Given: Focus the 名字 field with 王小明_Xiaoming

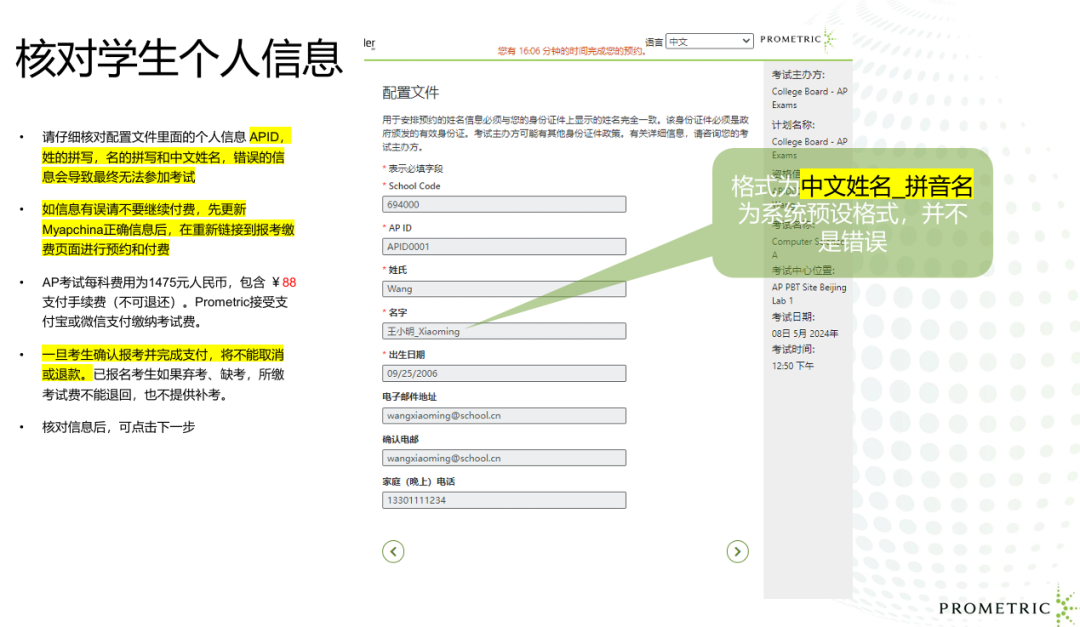Looking at the screenshot, I should [x=504, y=331].
